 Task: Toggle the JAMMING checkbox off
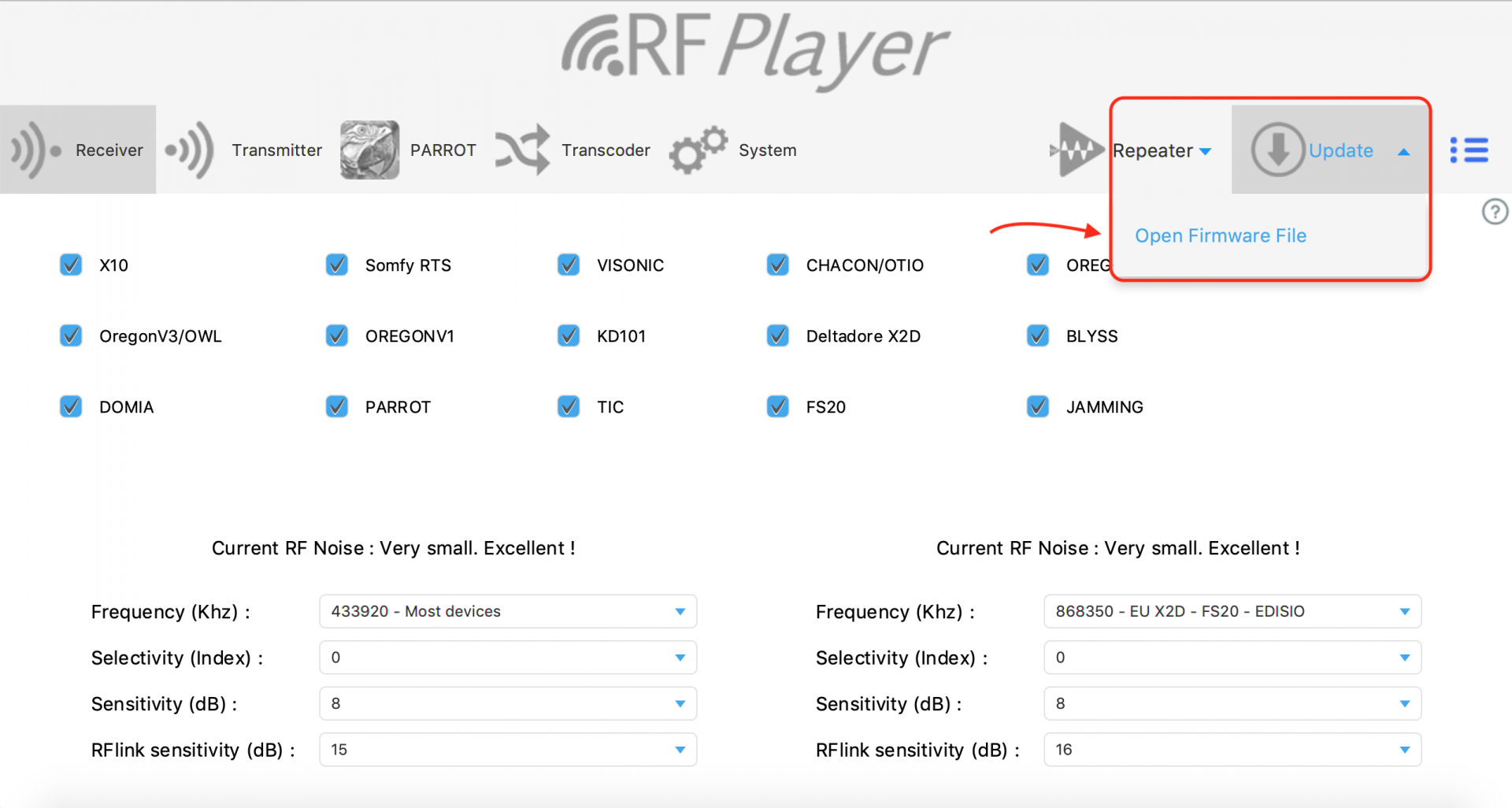pos(1038,407)
